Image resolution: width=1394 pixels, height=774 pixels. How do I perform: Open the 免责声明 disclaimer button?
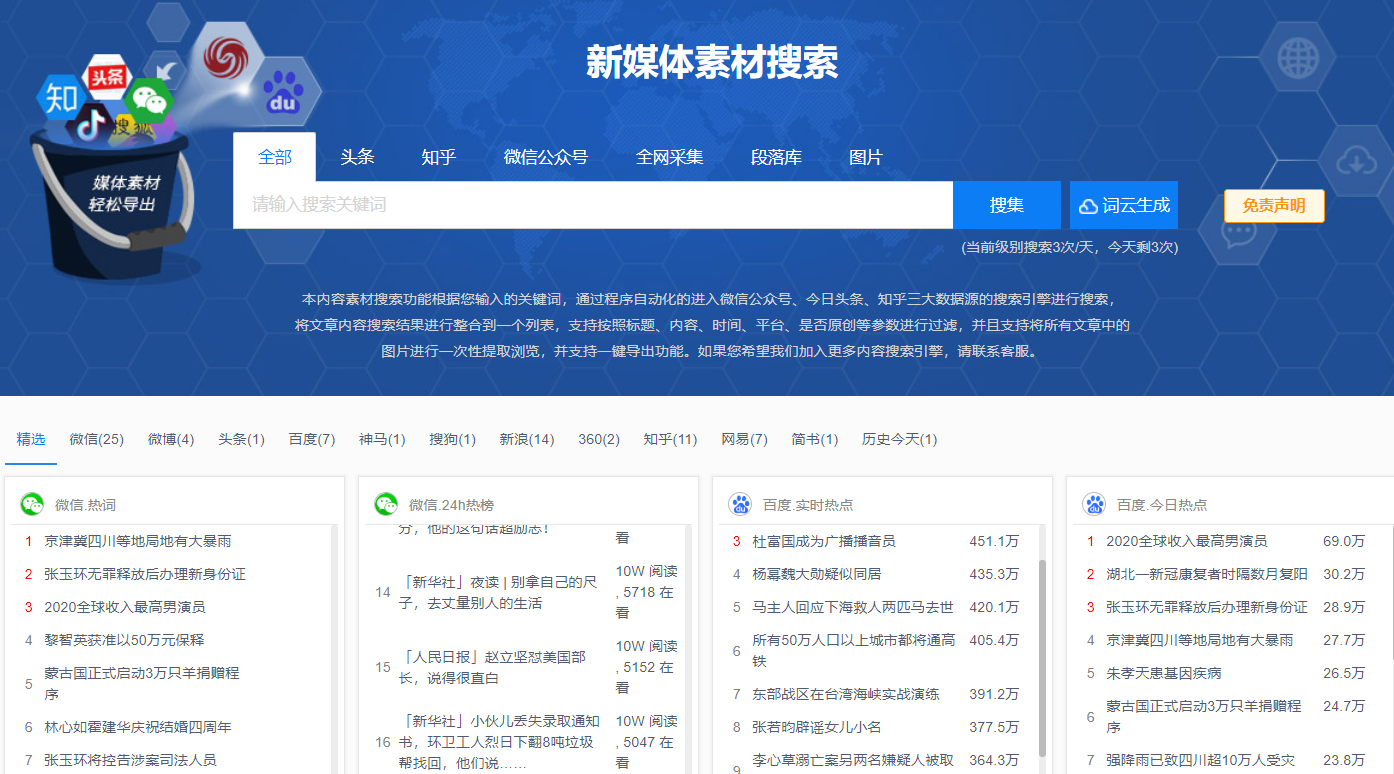tap(1274, 206)
